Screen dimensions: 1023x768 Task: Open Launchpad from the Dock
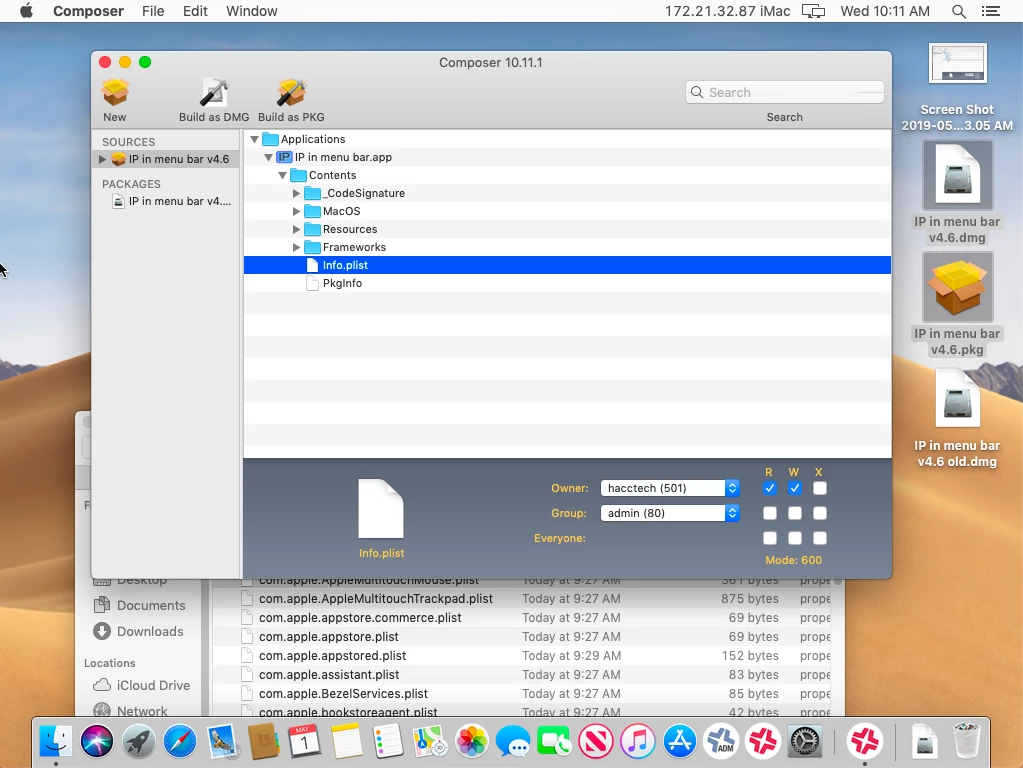[139, 741]
